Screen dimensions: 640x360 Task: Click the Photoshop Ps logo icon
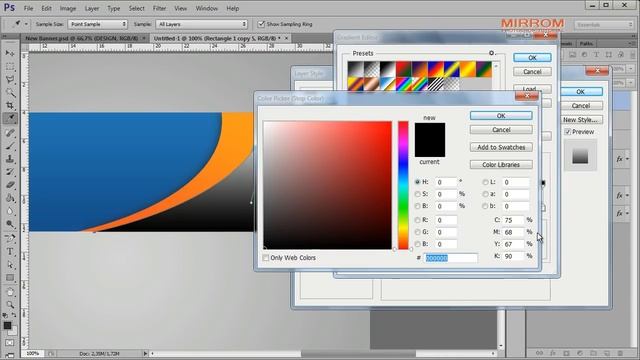click(9, 7)
